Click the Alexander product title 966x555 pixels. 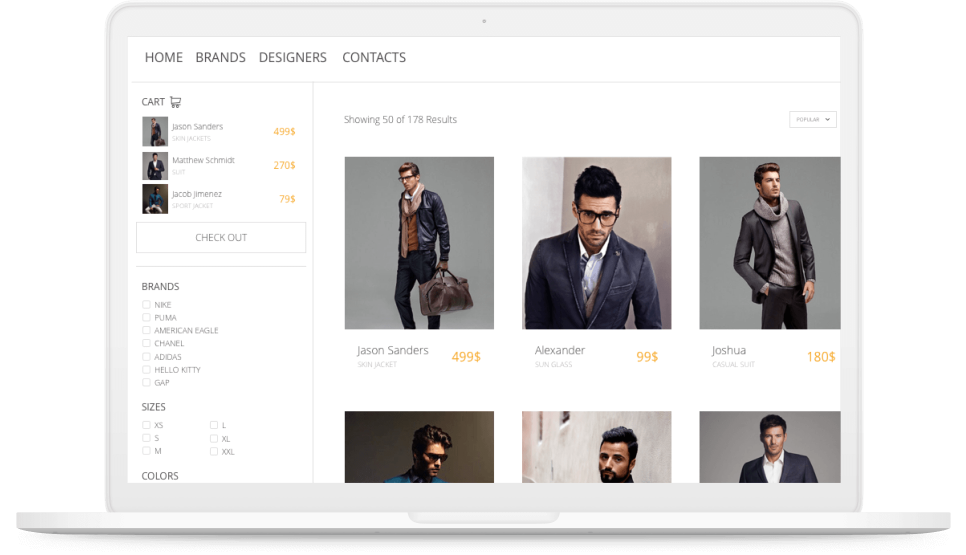coord(559,350)
